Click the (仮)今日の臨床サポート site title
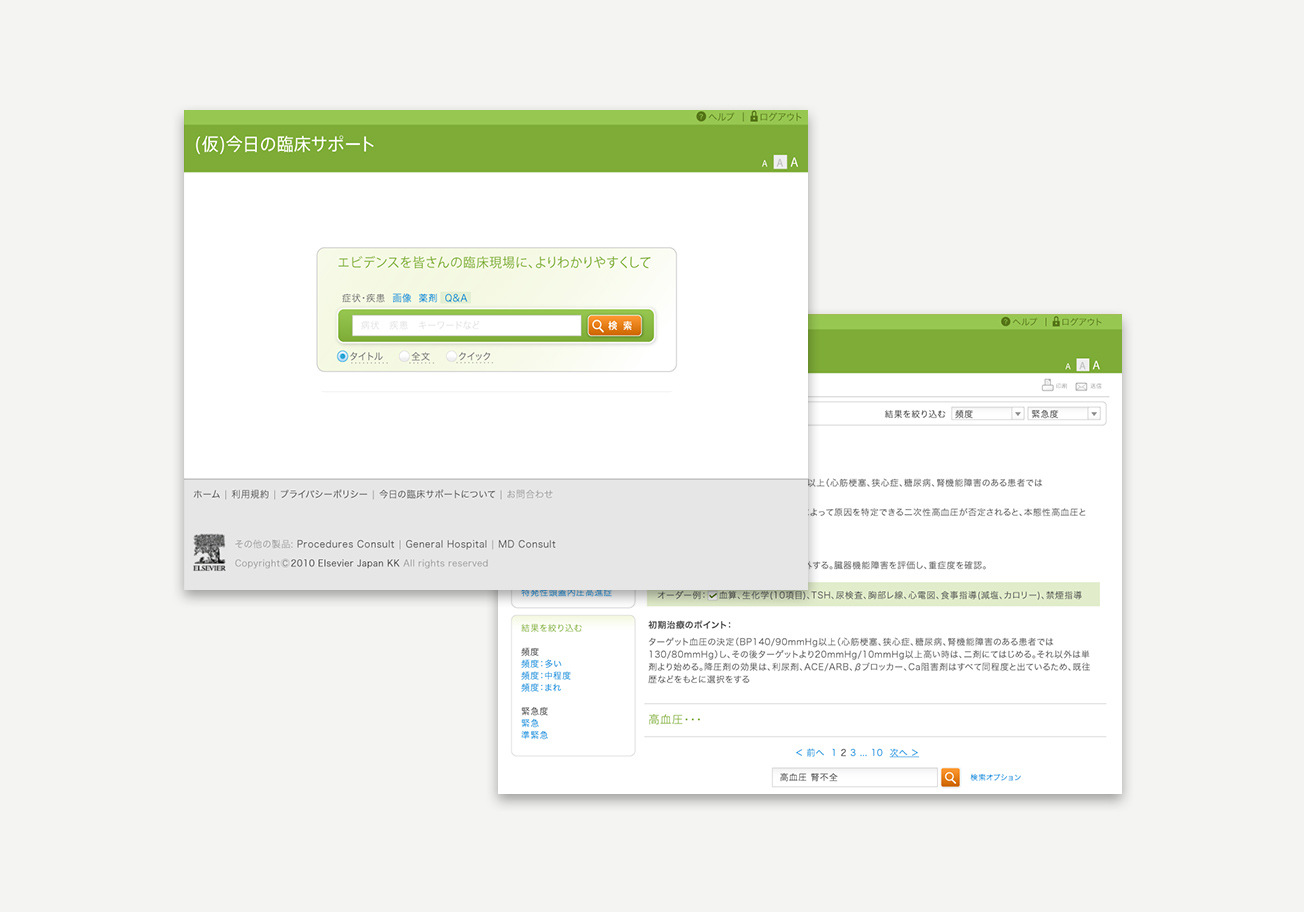Image resolution: width=1304 pixels, height=912 pixels. [285, 144]
